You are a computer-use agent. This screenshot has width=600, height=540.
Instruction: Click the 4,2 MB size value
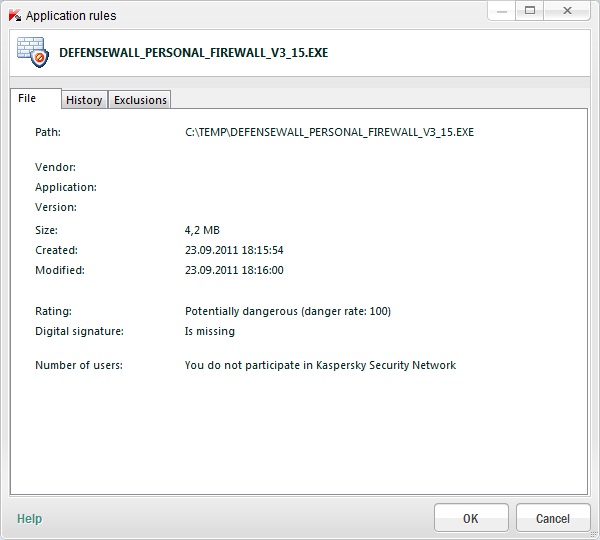(202, 230)
